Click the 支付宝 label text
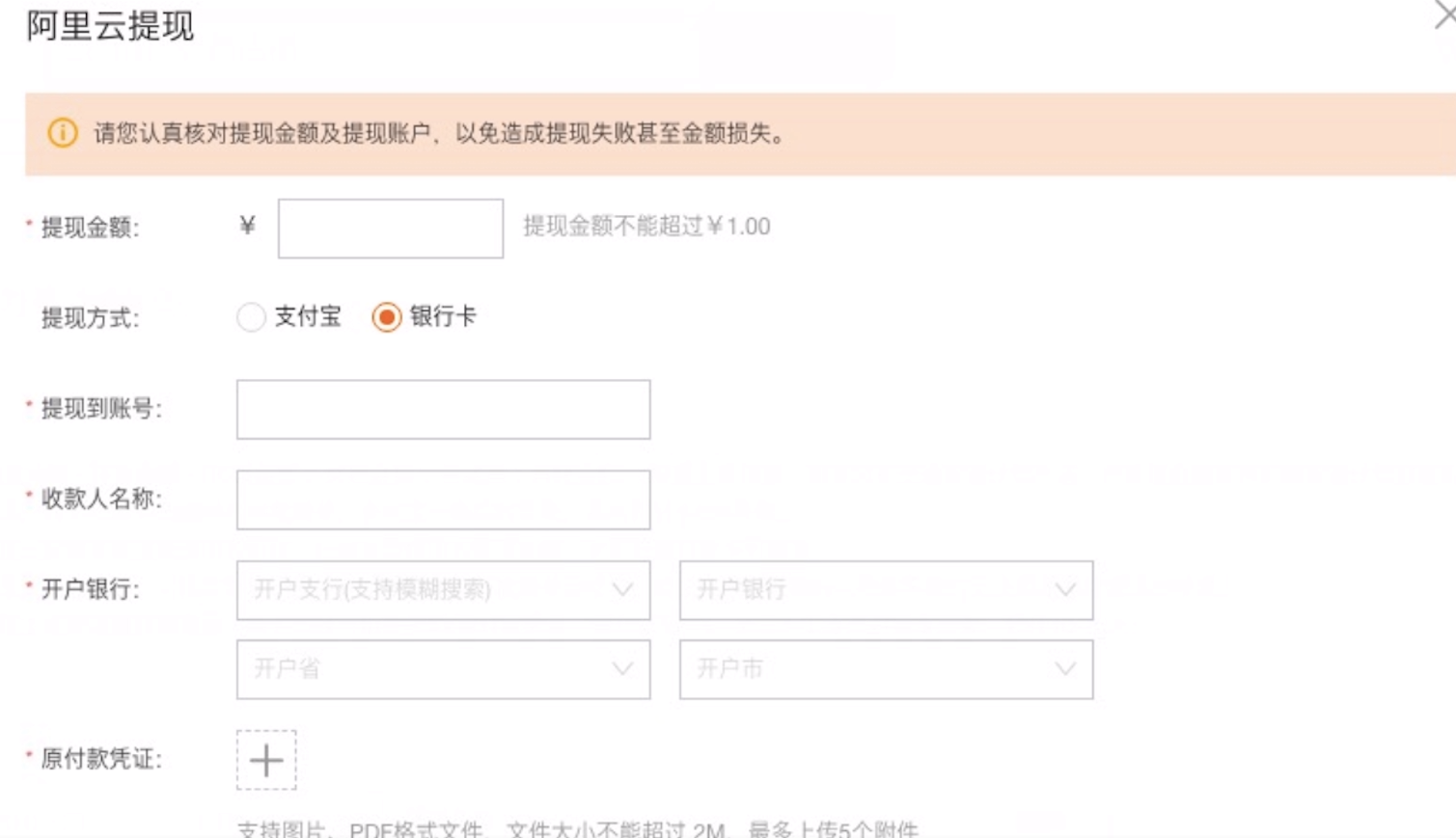The width and height of the screenshot is (1456, 838). pos(308,316)
